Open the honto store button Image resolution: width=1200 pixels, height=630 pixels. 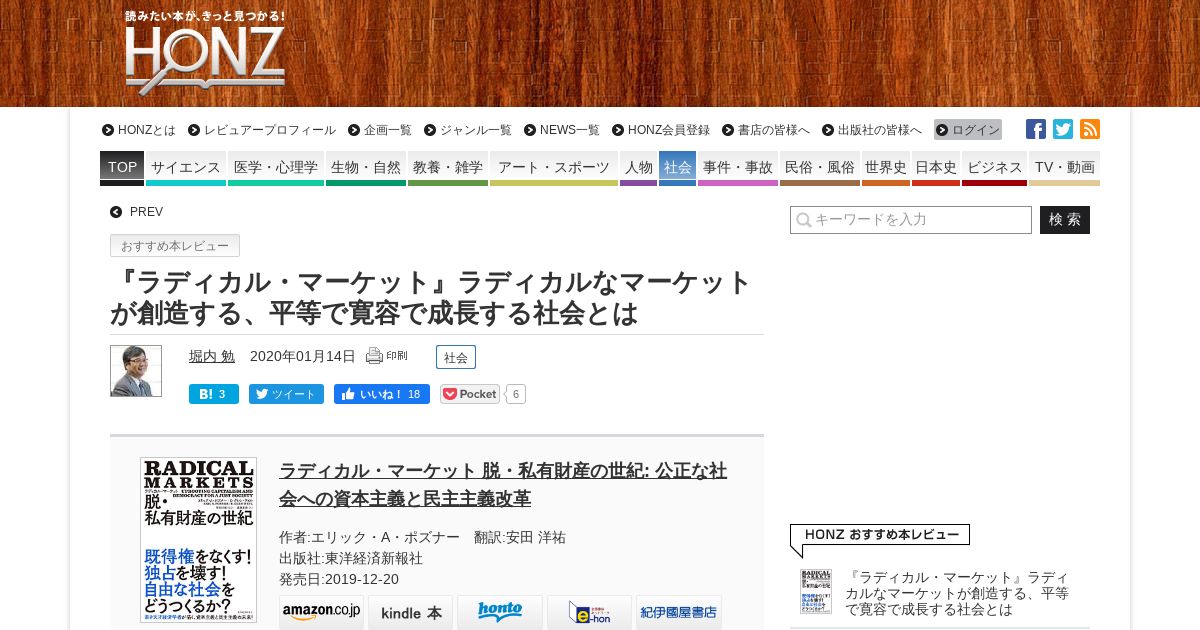point(500,612)
